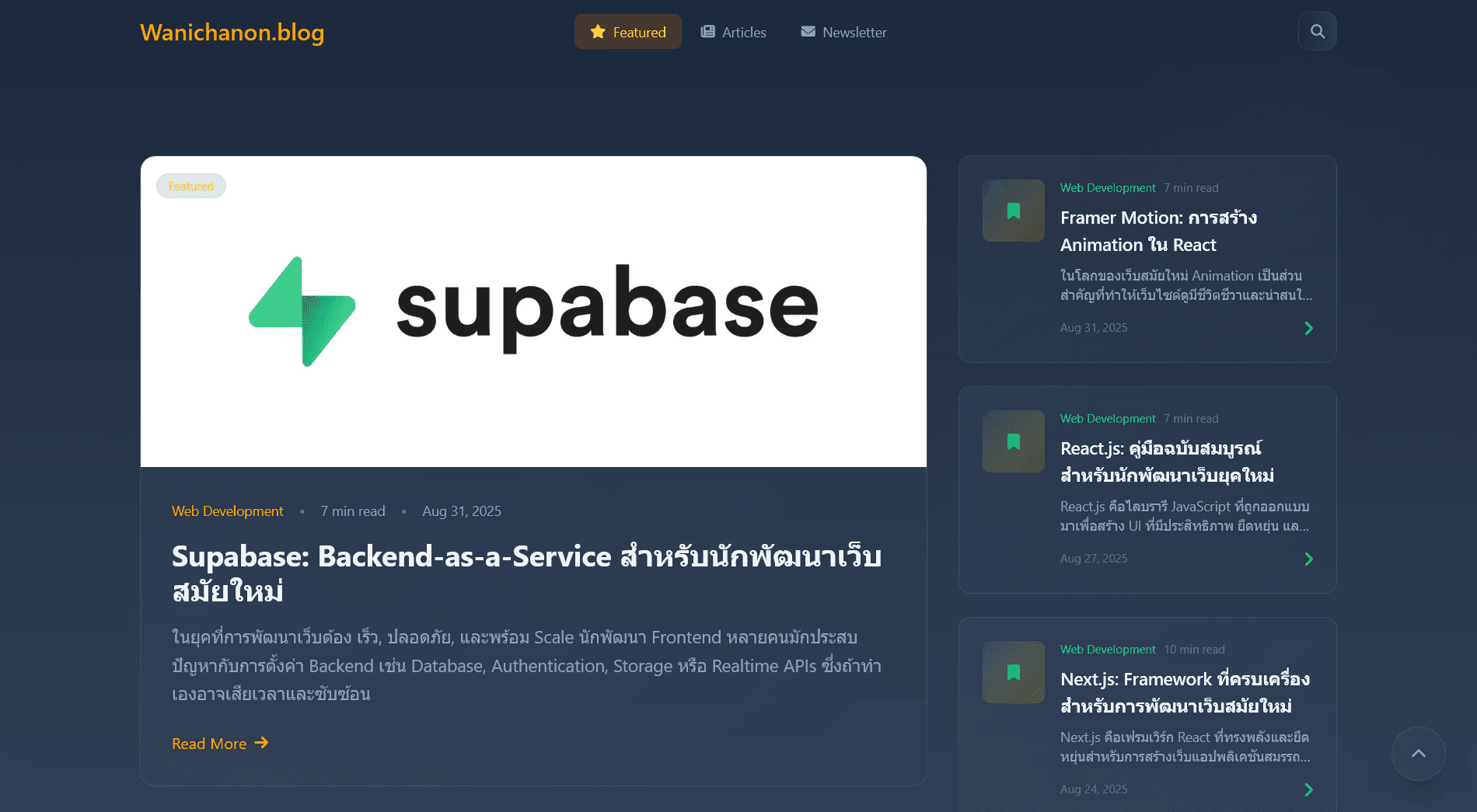1477x812 pixels.
Task: Click bookmark icon beside Next.js article
Action: (1013, 672)
